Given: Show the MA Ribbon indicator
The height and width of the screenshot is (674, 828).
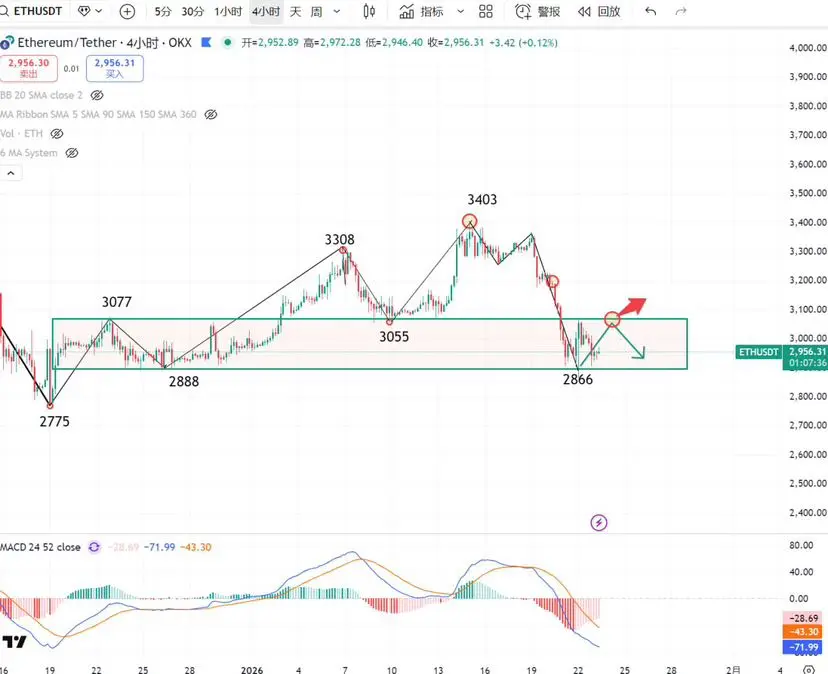Looking at the screenshot, I should pos(211,115).
